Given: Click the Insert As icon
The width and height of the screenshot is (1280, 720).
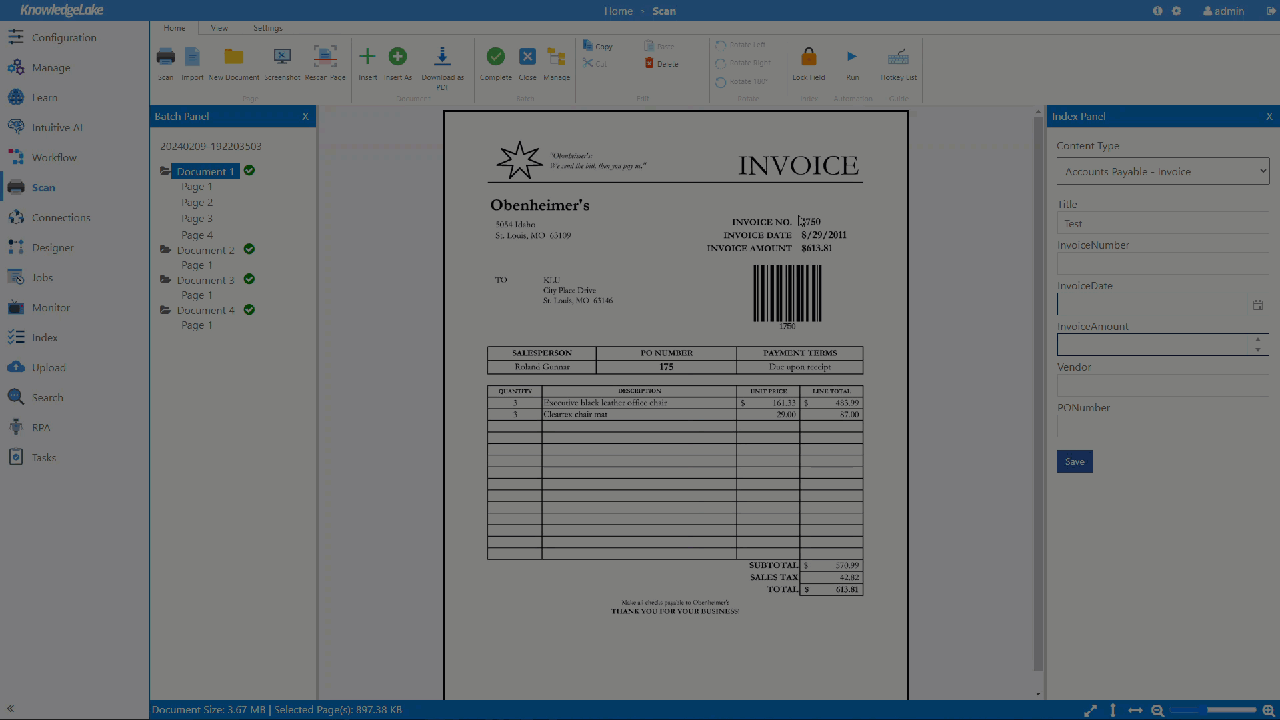Looking at the screenshot, I should point(398,57).
